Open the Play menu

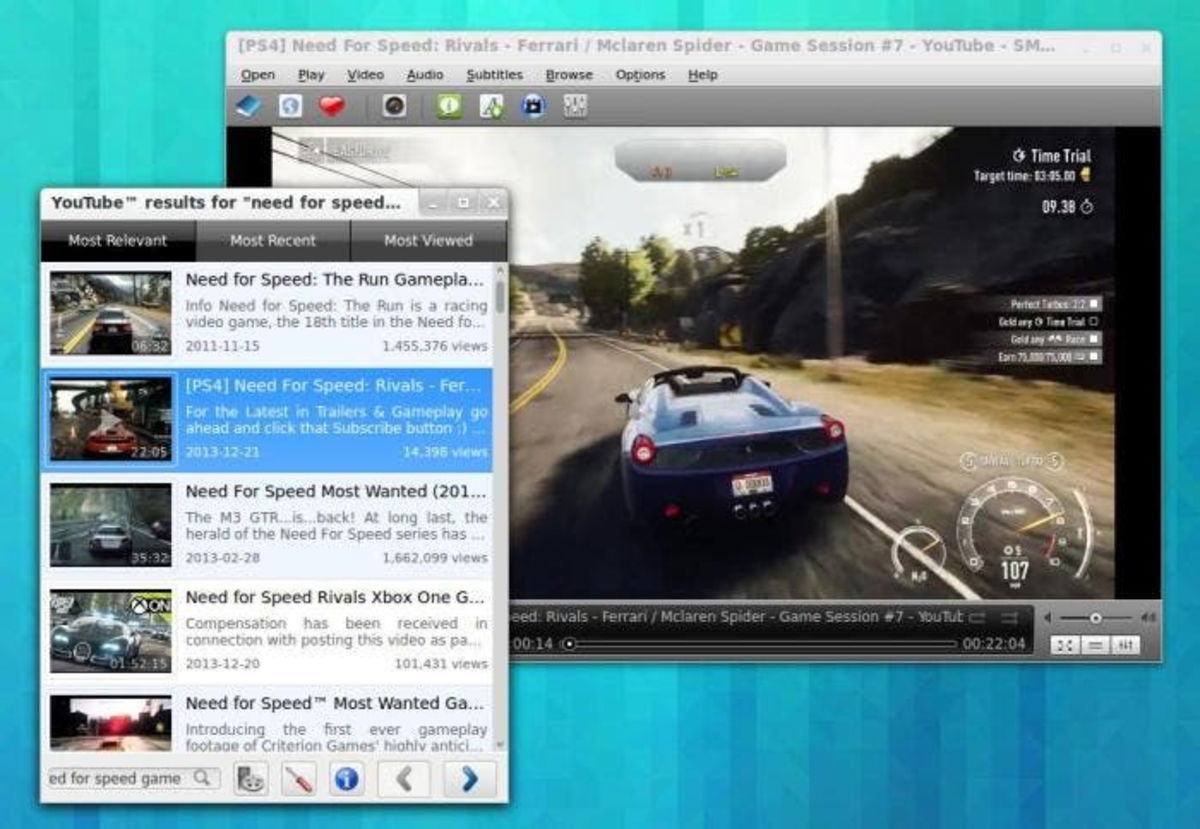[311, 75]
